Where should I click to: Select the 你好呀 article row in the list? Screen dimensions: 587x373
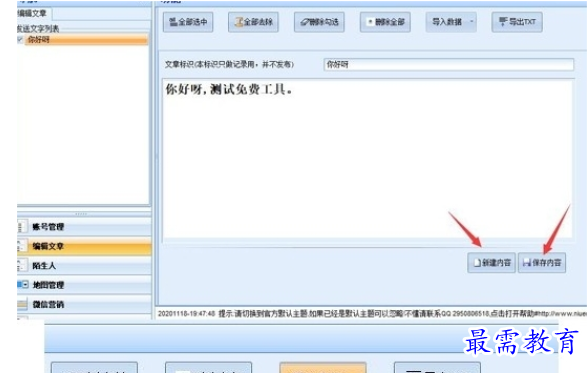86,39
